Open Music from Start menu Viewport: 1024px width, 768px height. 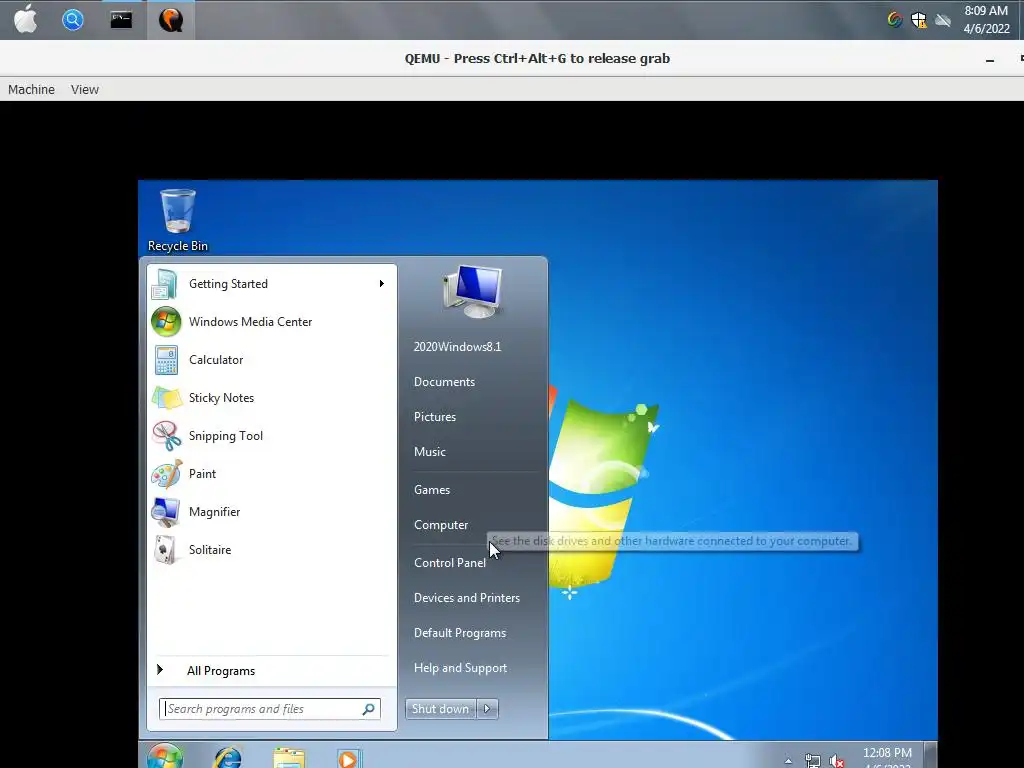coord(430,452)
